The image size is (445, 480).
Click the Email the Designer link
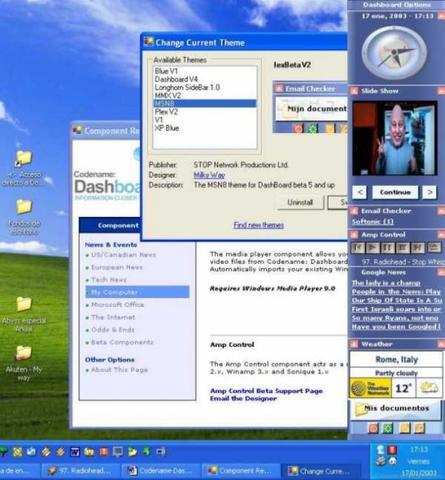click(x=243, y=398)
